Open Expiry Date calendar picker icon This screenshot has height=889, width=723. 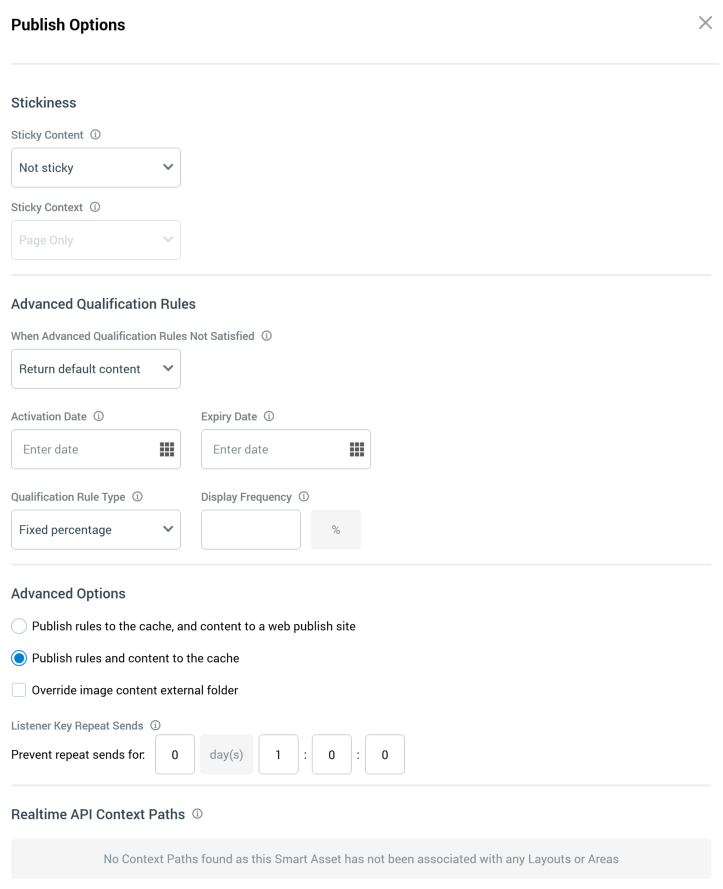point(357,449)
